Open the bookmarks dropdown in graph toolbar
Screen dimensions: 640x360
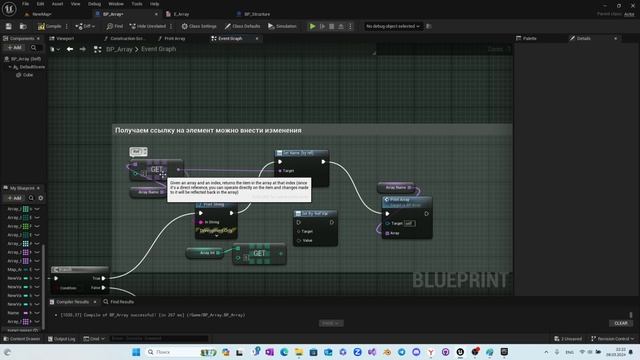55,49
